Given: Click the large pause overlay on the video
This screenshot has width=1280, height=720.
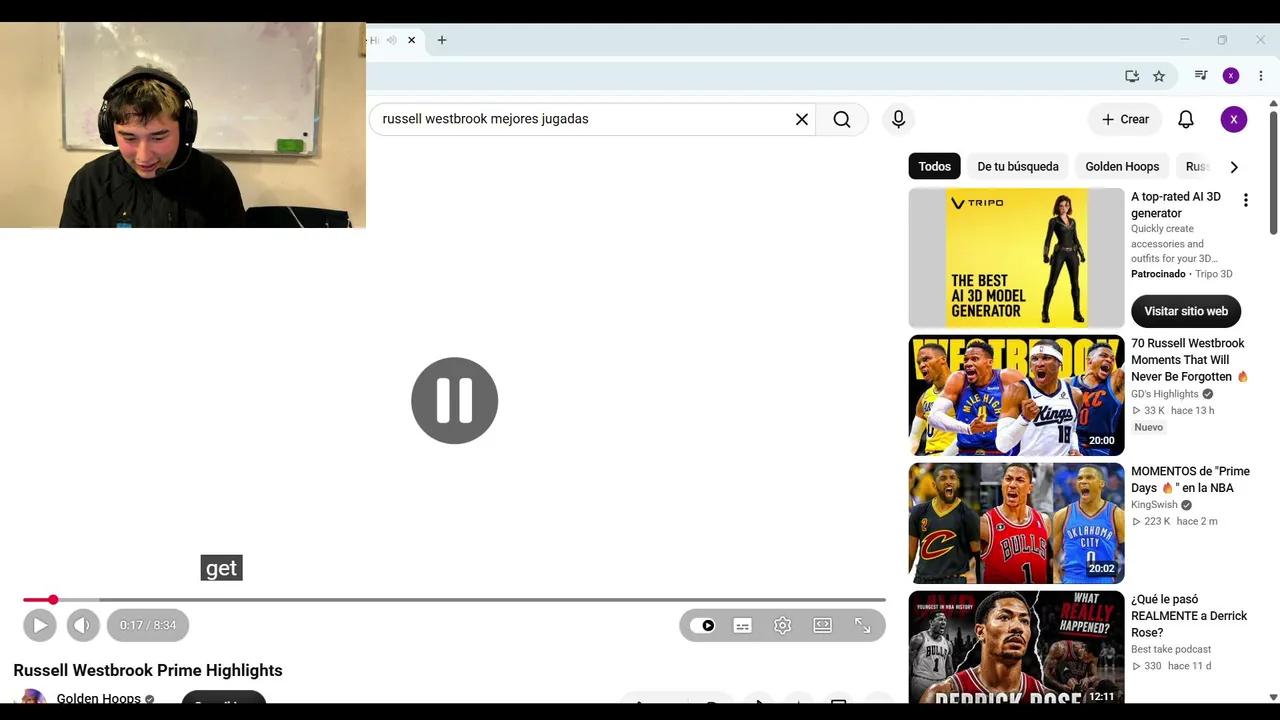Looking at the screenshot, I should (454, 400).
